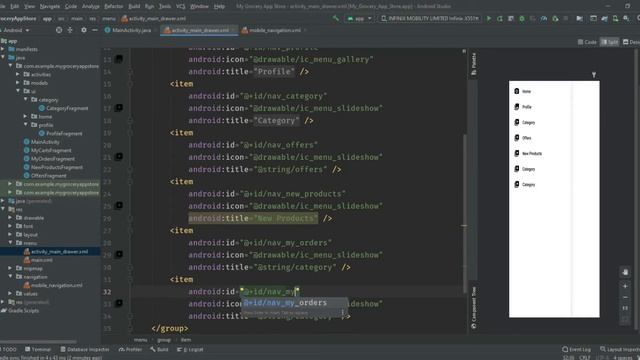
Task: Click gutter drawable icon on line 21
Action: coord(119,157)
